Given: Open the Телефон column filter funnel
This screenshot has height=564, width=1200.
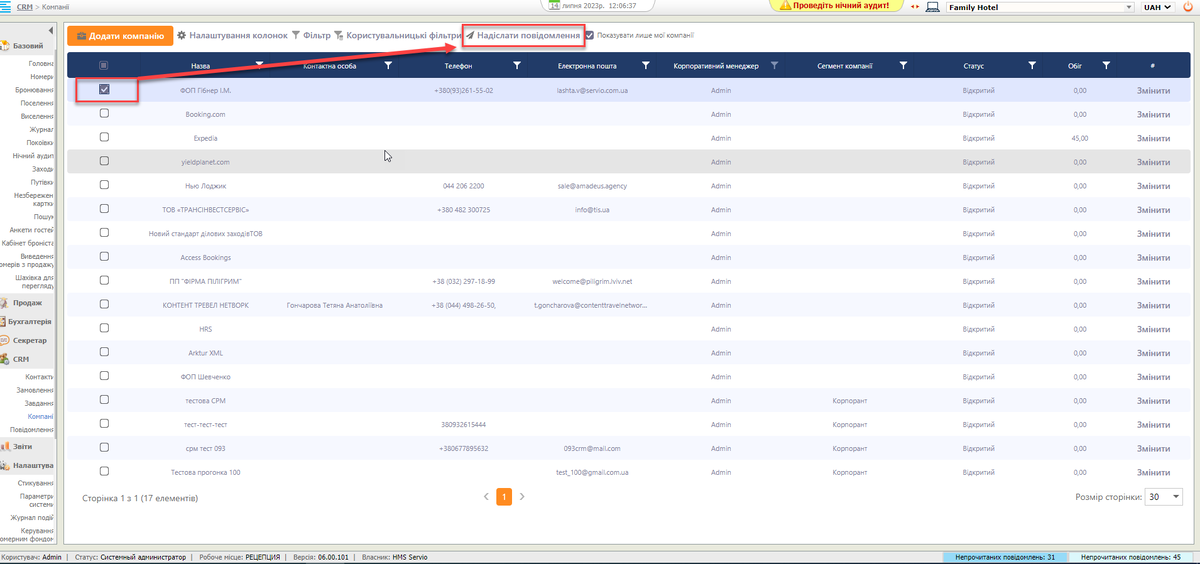Looking at the screenshot, I should [x=517, y=65].
